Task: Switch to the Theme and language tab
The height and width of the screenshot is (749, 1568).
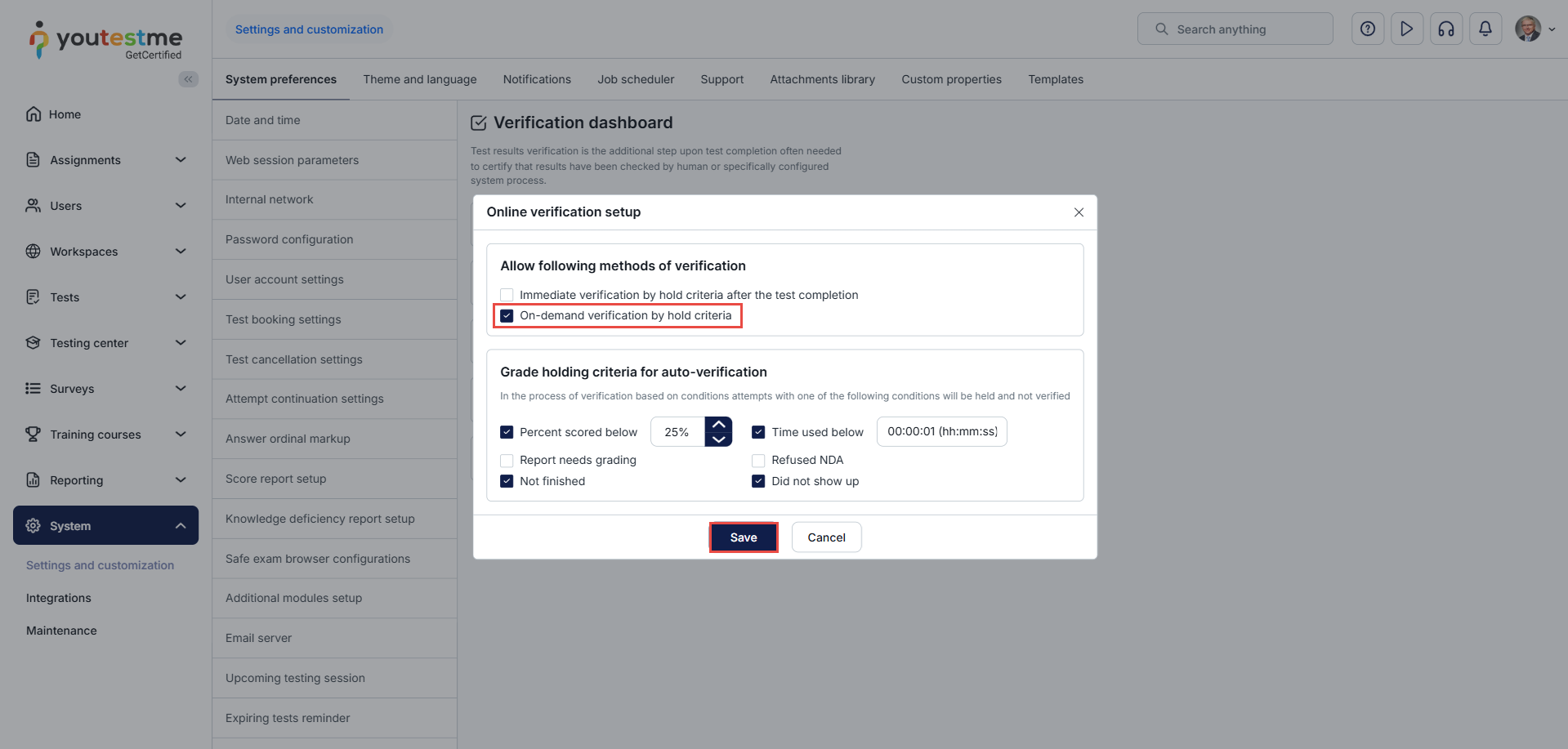Action: 420,79
